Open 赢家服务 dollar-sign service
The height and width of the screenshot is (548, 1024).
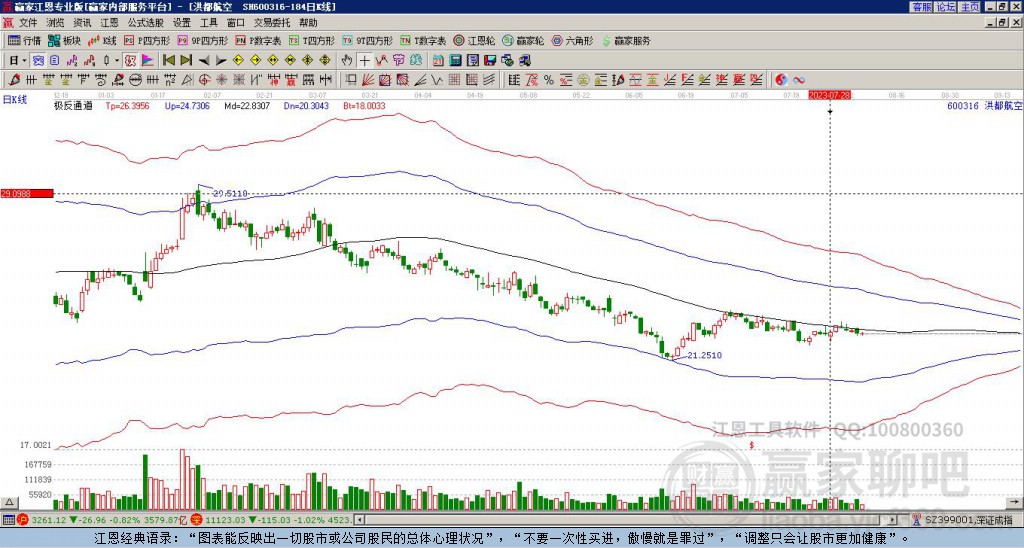[626, 40]
